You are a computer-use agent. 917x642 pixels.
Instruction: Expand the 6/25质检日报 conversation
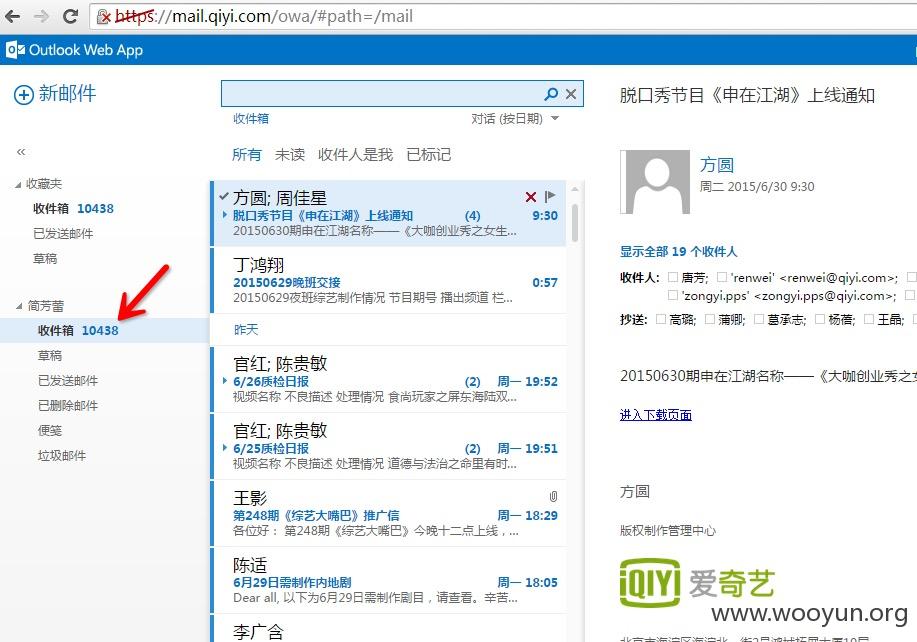[x=225, y=448]
